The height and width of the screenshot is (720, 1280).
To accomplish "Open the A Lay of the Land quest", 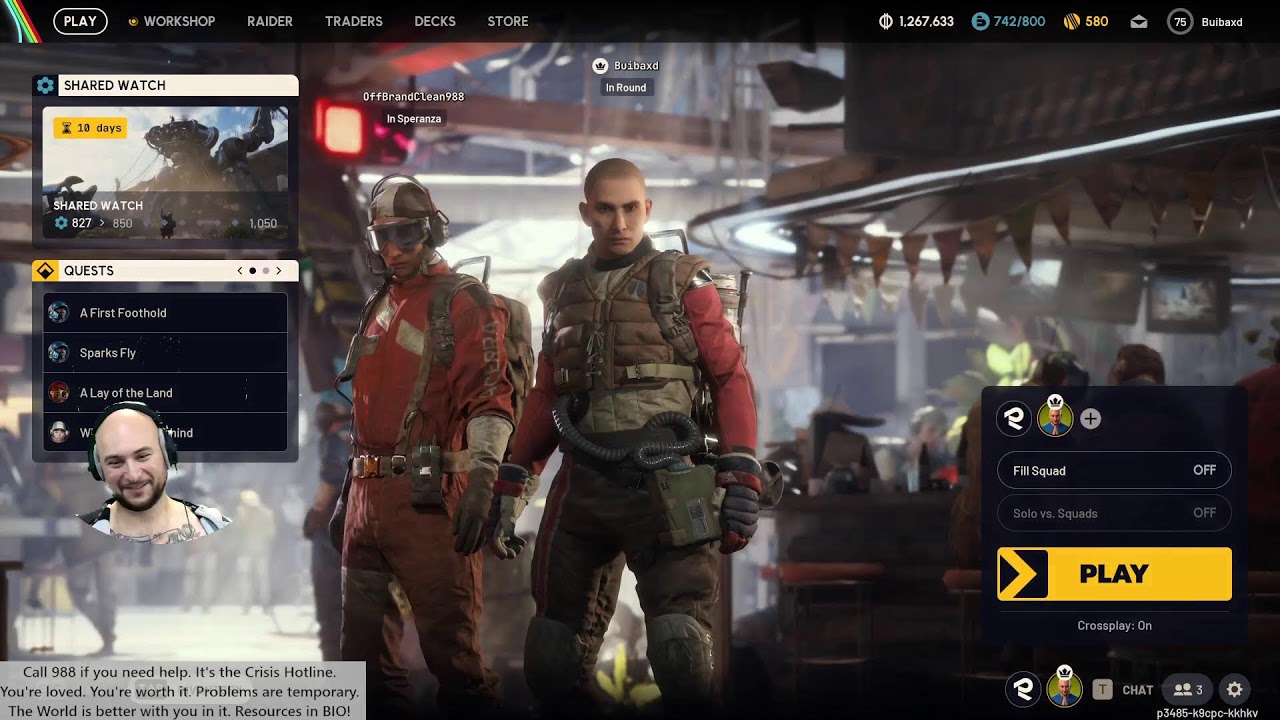I will coord(165,393).
